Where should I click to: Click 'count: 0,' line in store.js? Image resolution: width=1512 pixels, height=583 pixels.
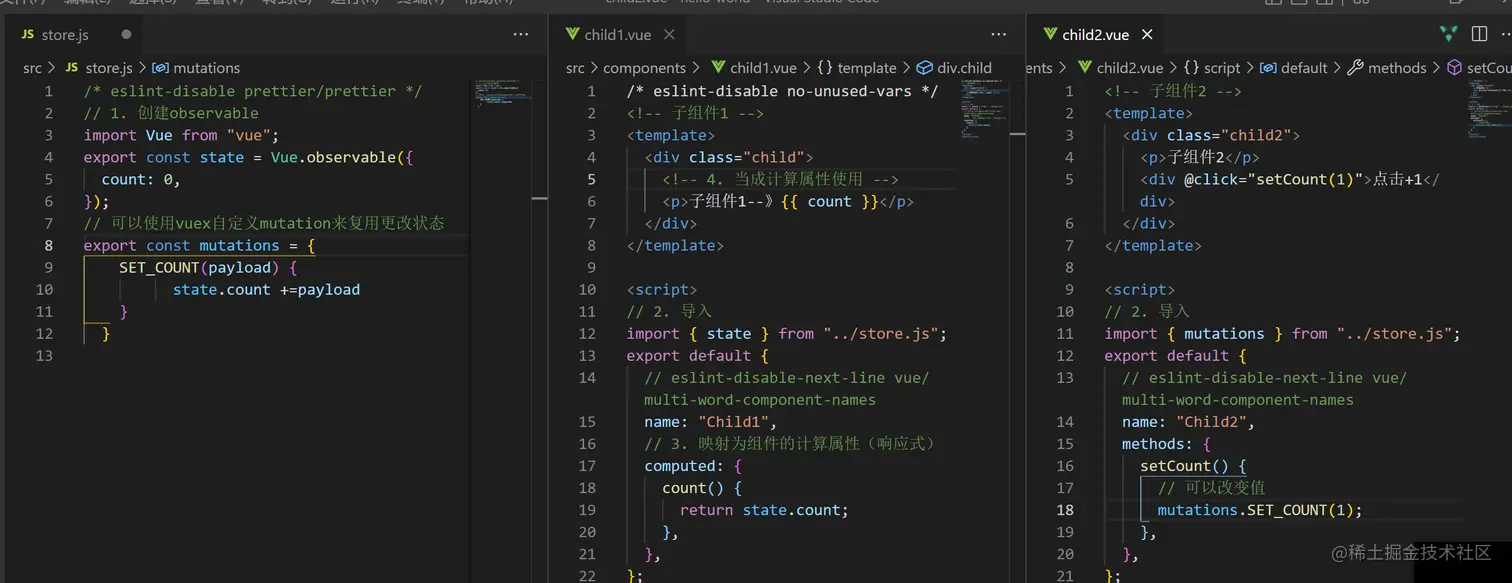point(141,179)
